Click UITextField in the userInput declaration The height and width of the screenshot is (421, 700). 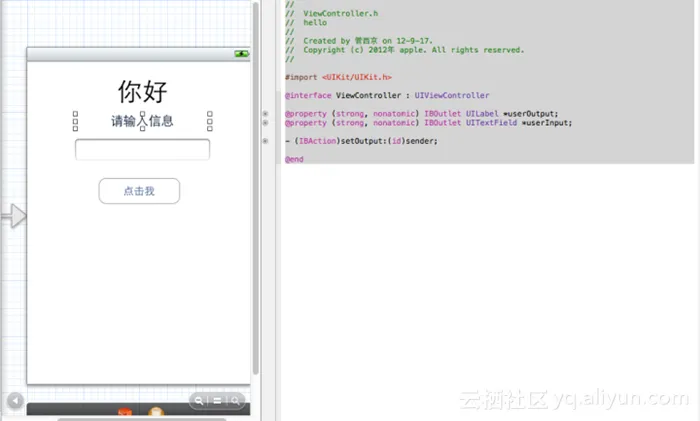click(x=492, y=123)
